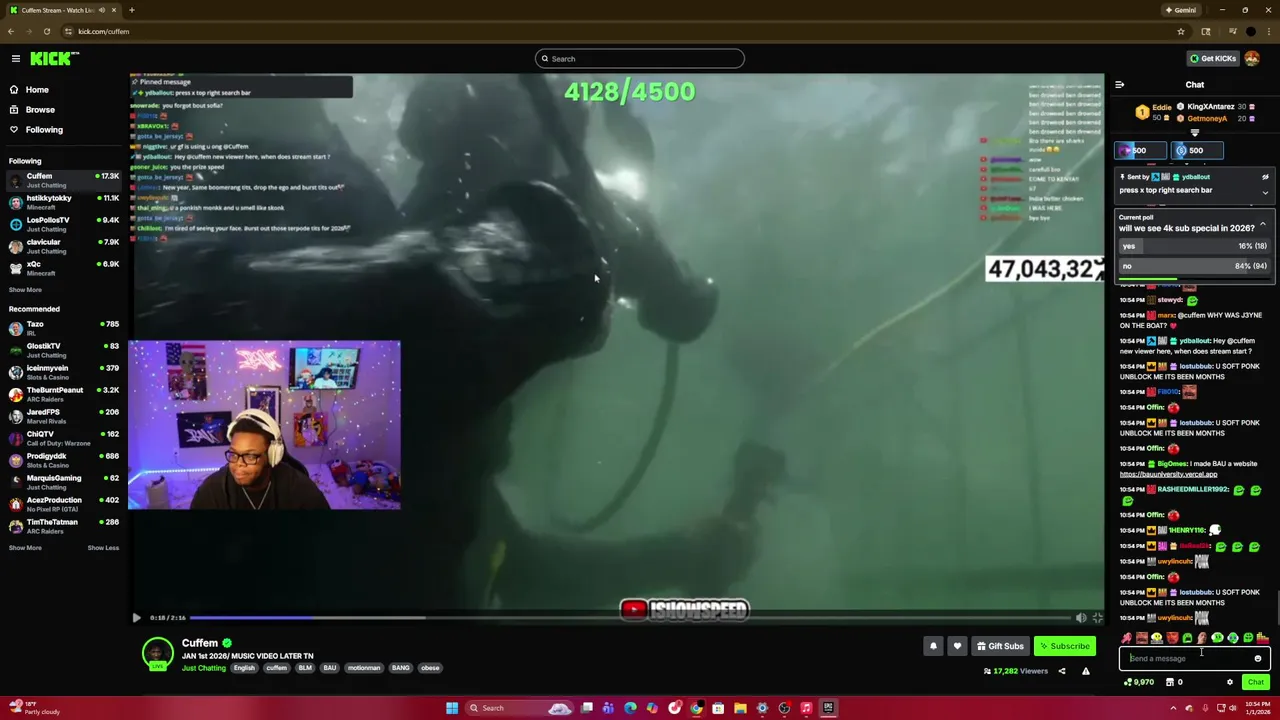The height and width of the screenshot is (720, 1280).
Task: Click the Gemini button in Chrome
Action: [x=1180, y=10]
